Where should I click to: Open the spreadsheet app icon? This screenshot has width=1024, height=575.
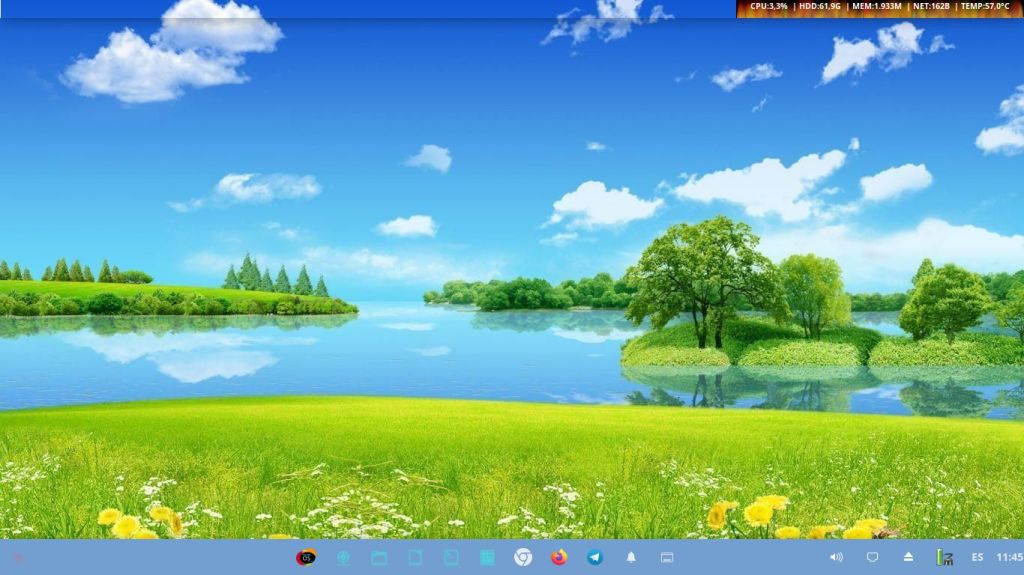click(x=487, y=557)
